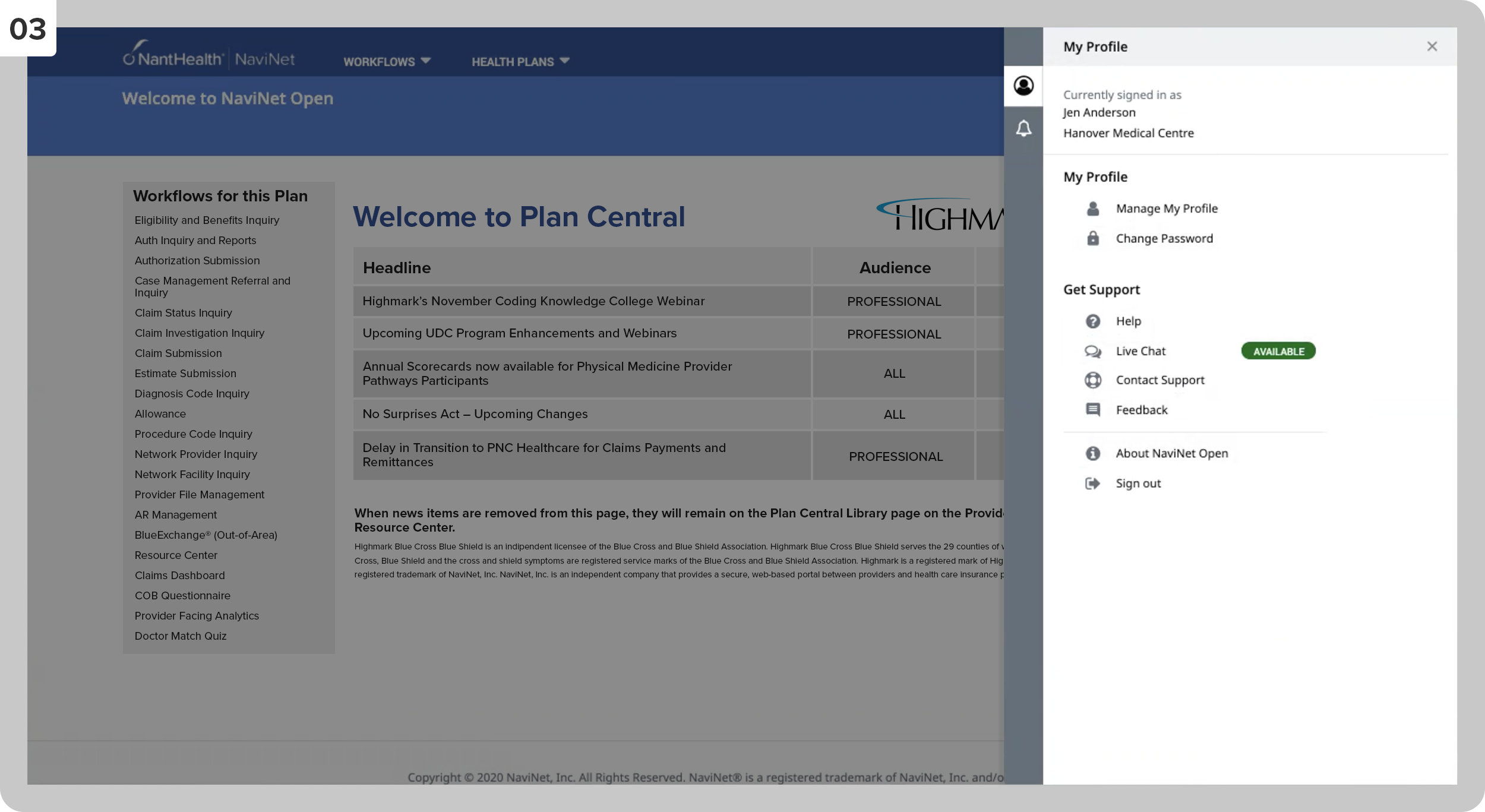Open the Help link
The width and height of the screenshot is (1485, 812).
(1129, 321)
